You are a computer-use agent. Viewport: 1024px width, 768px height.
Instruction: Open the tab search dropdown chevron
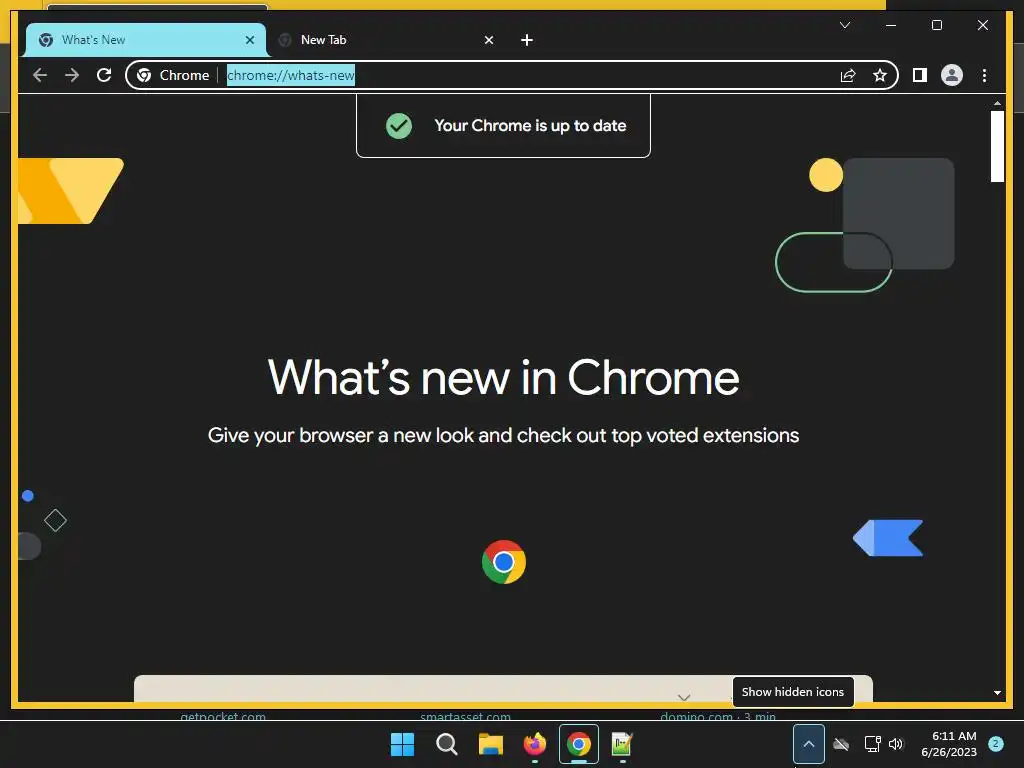pyautogui.click(x=844, y=25)
